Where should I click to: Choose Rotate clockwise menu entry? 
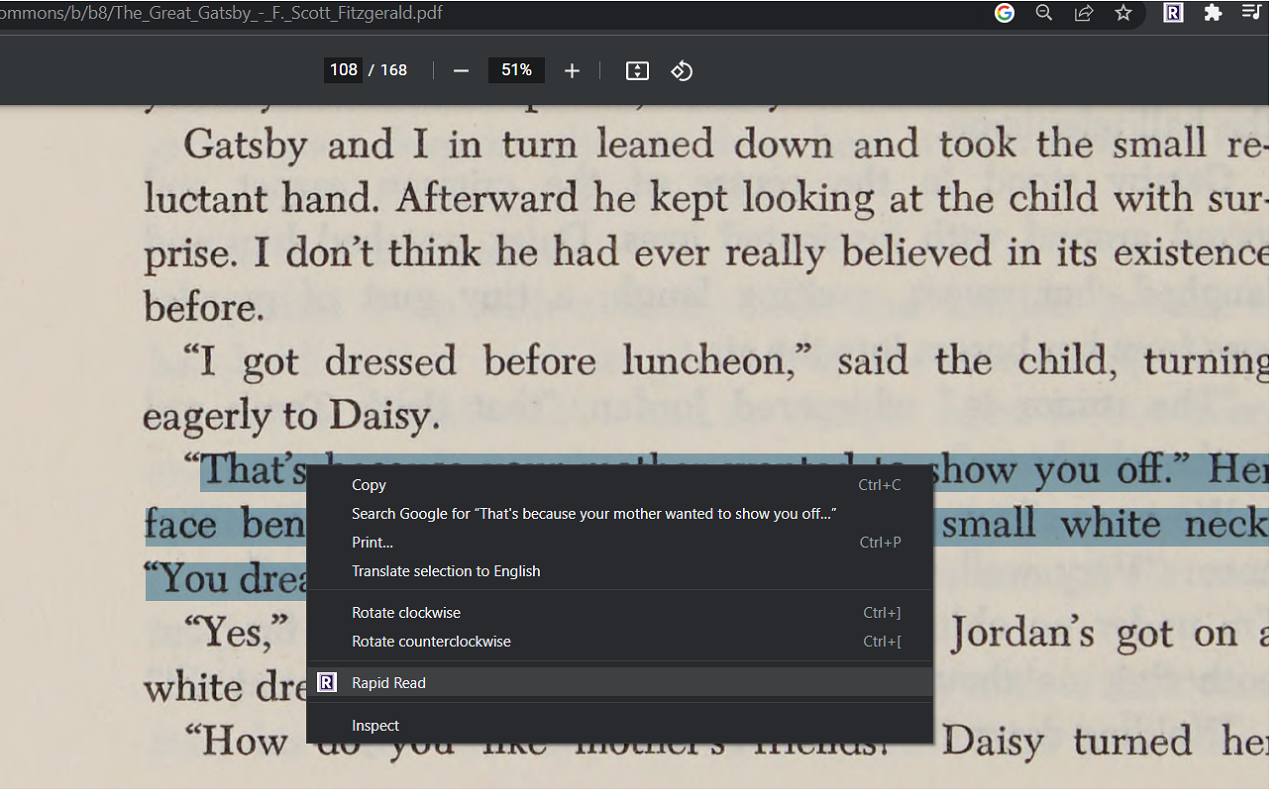tap(619, 613)
